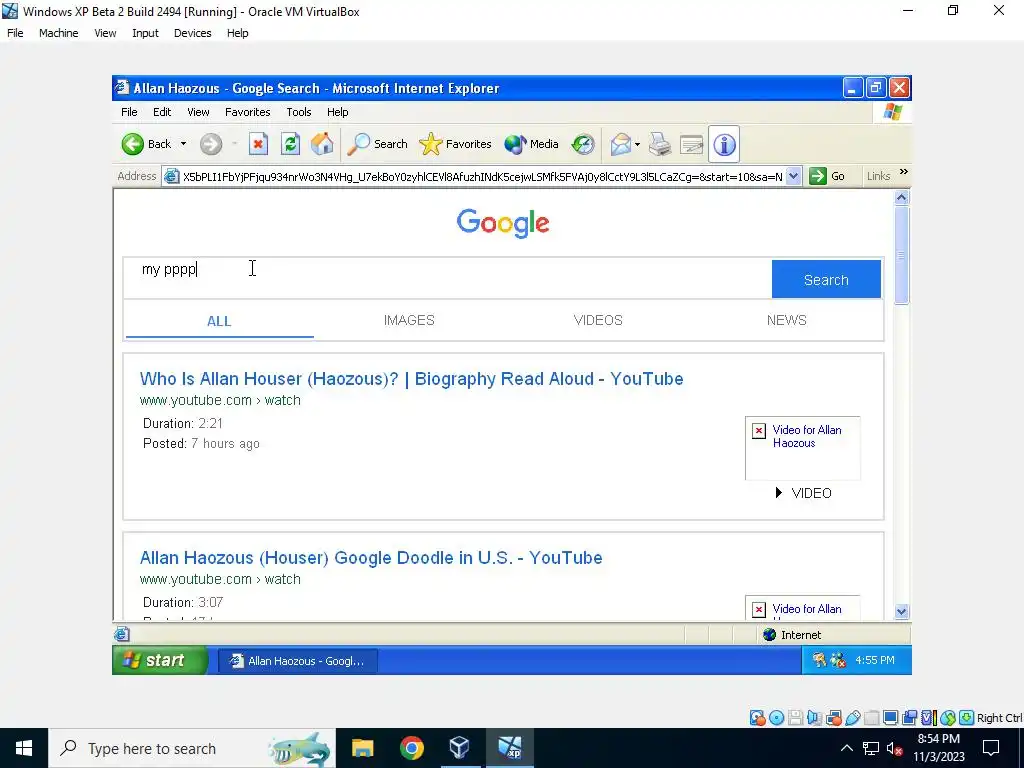Click VirtualBox mouse integration icon
This screenshot has width=1024, height=768.
pos(948,718)
